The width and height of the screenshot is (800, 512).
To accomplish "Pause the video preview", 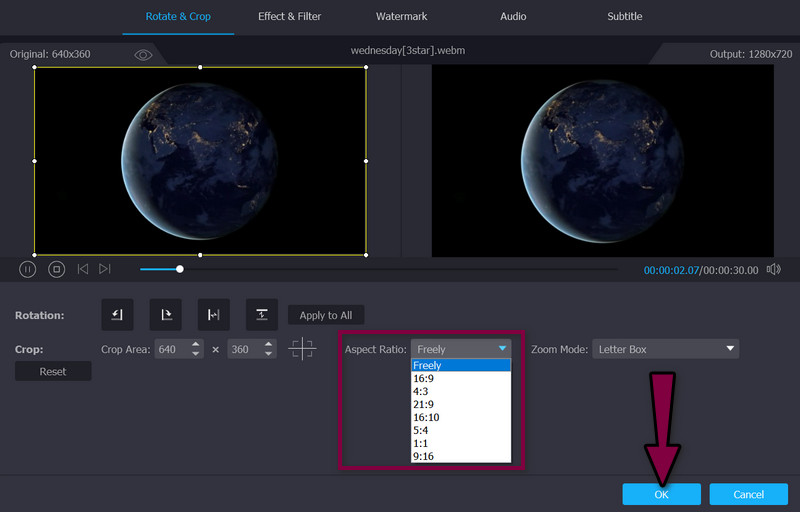I will 28,269.
